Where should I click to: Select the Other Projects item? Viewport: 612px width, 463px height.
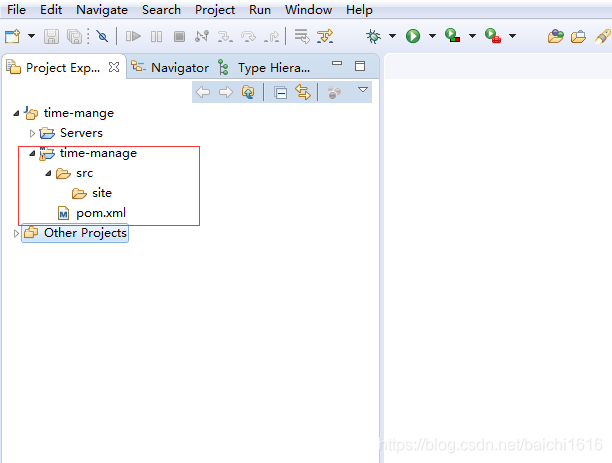click(x=75, y=233)
